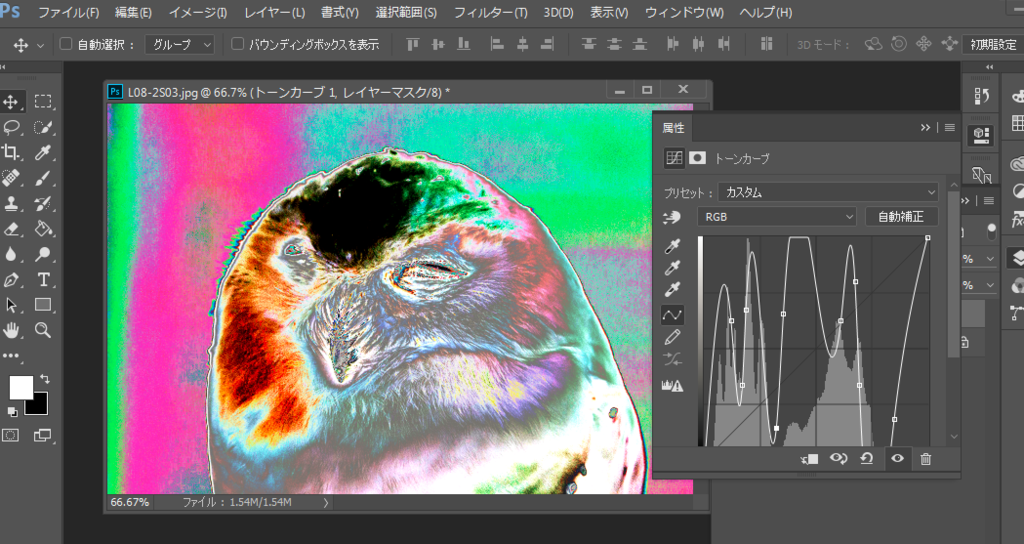Change screen mode from toolbox

(42, 435)
